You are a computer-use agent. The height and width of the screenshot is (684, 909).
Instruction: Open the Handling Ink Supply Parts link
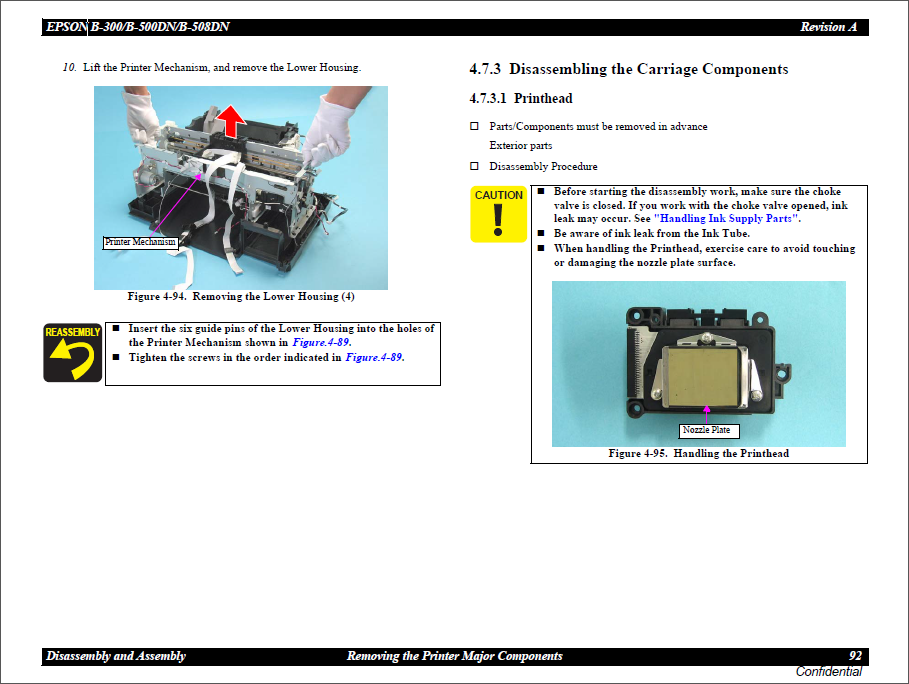point(727,217)
